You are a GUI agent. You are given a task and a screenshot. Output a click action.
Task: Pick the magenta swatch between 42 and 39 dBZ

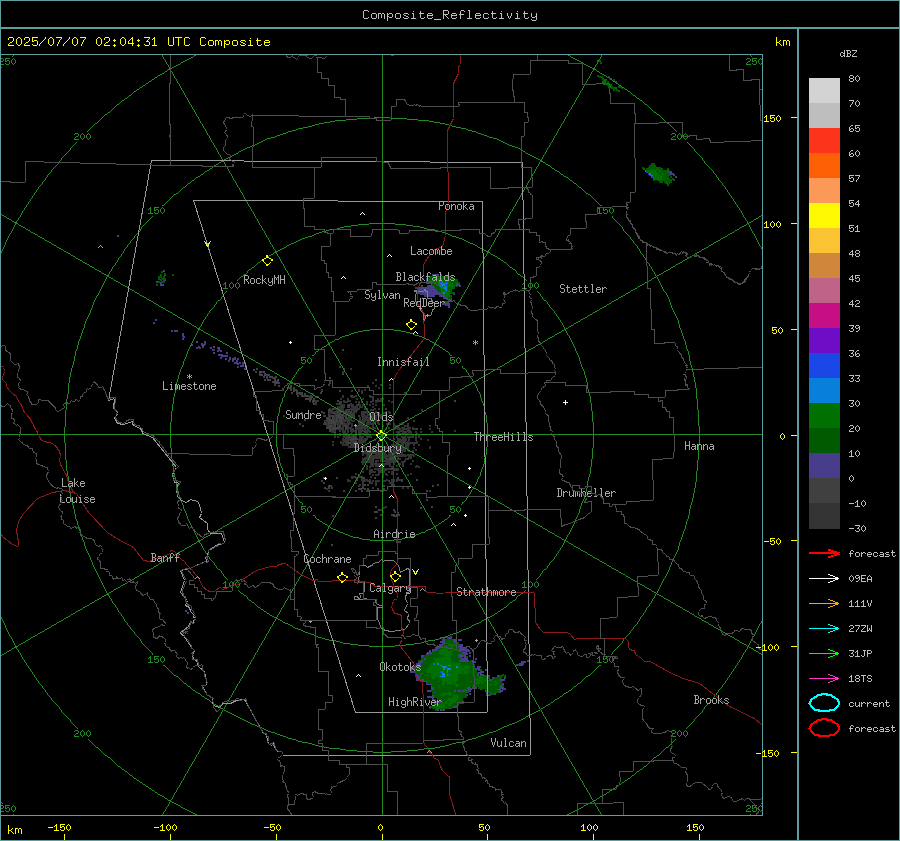point(824,316)
